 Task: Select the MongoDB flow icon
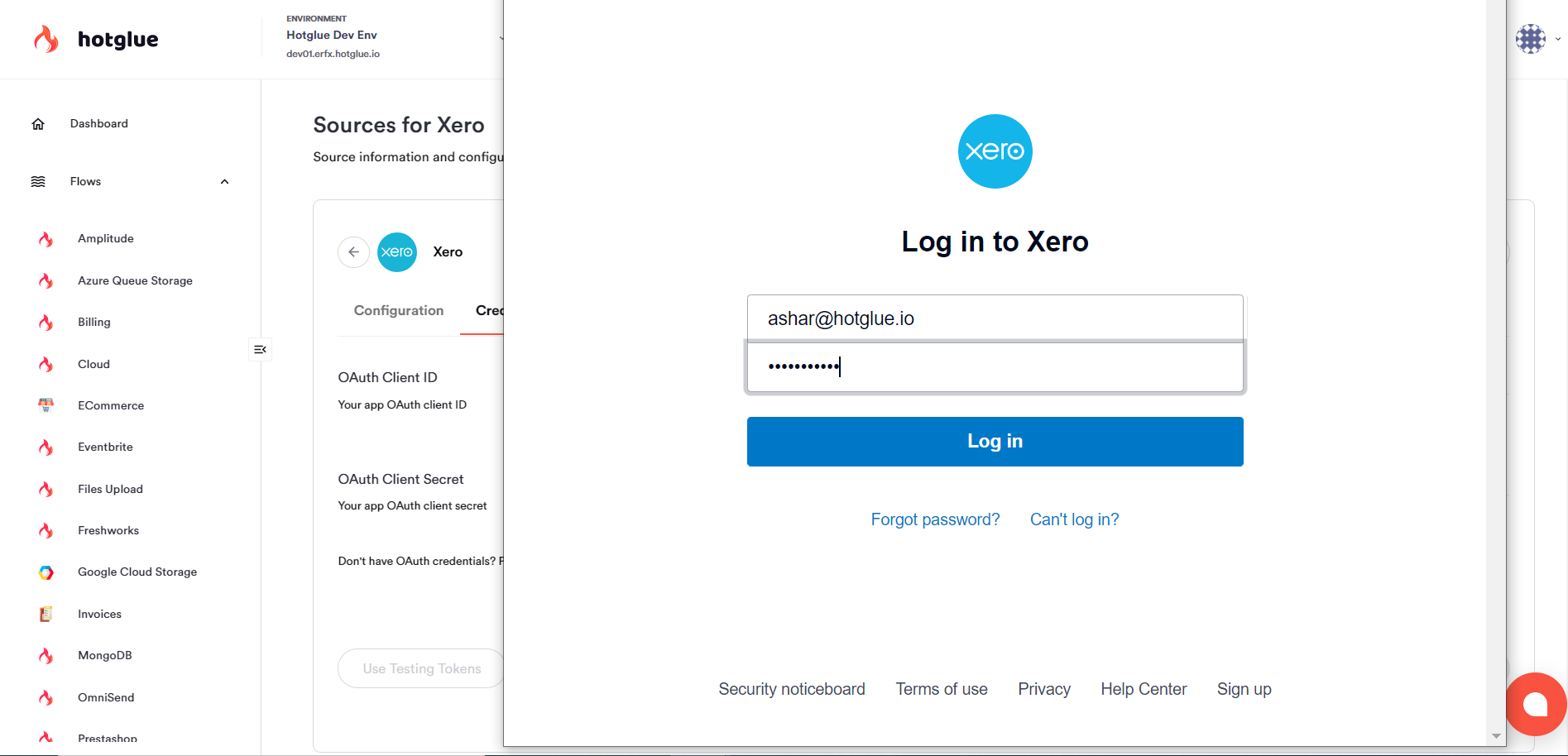click(46, 656)
